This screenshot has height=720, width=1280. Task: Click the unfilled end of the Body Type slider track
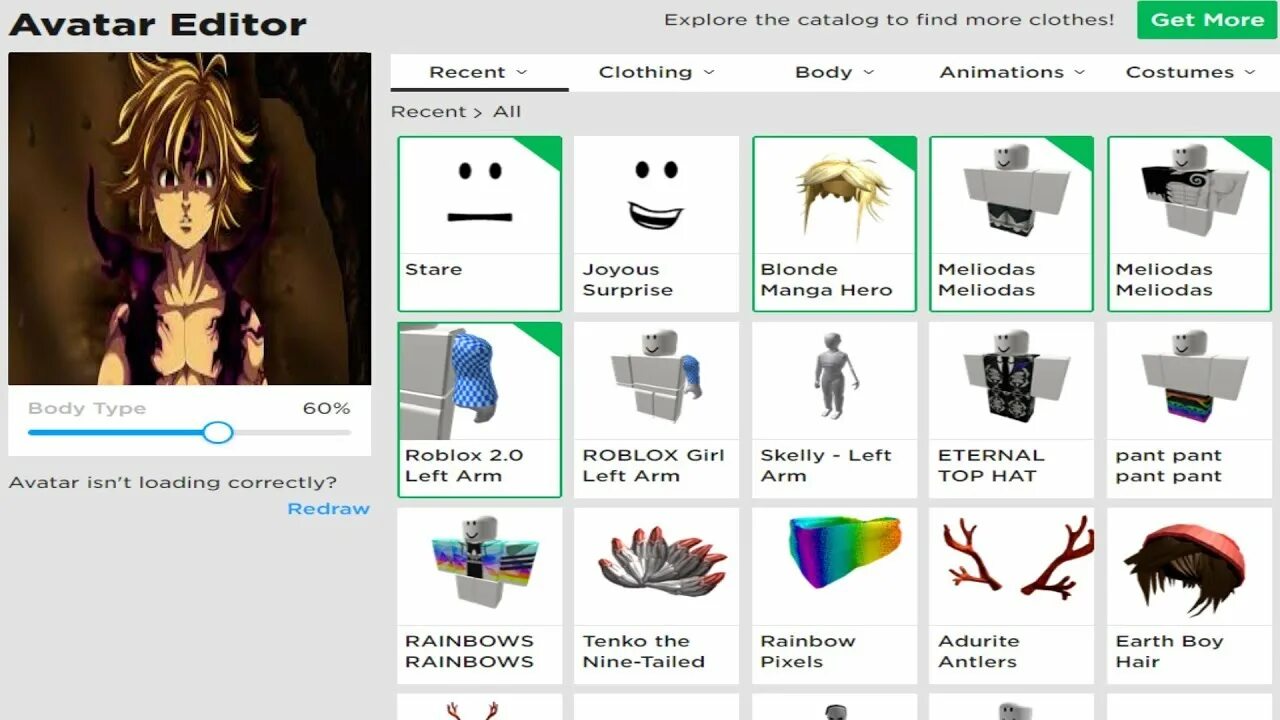291,432
